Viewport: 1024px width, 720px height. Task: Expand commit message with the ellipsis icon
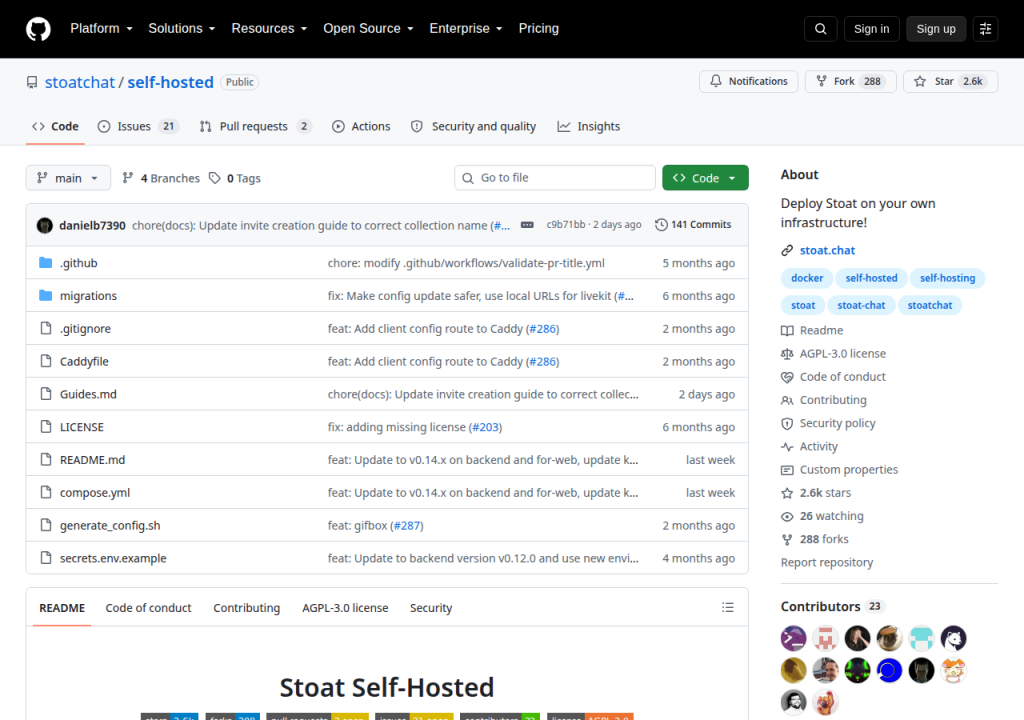pos(527,225)
